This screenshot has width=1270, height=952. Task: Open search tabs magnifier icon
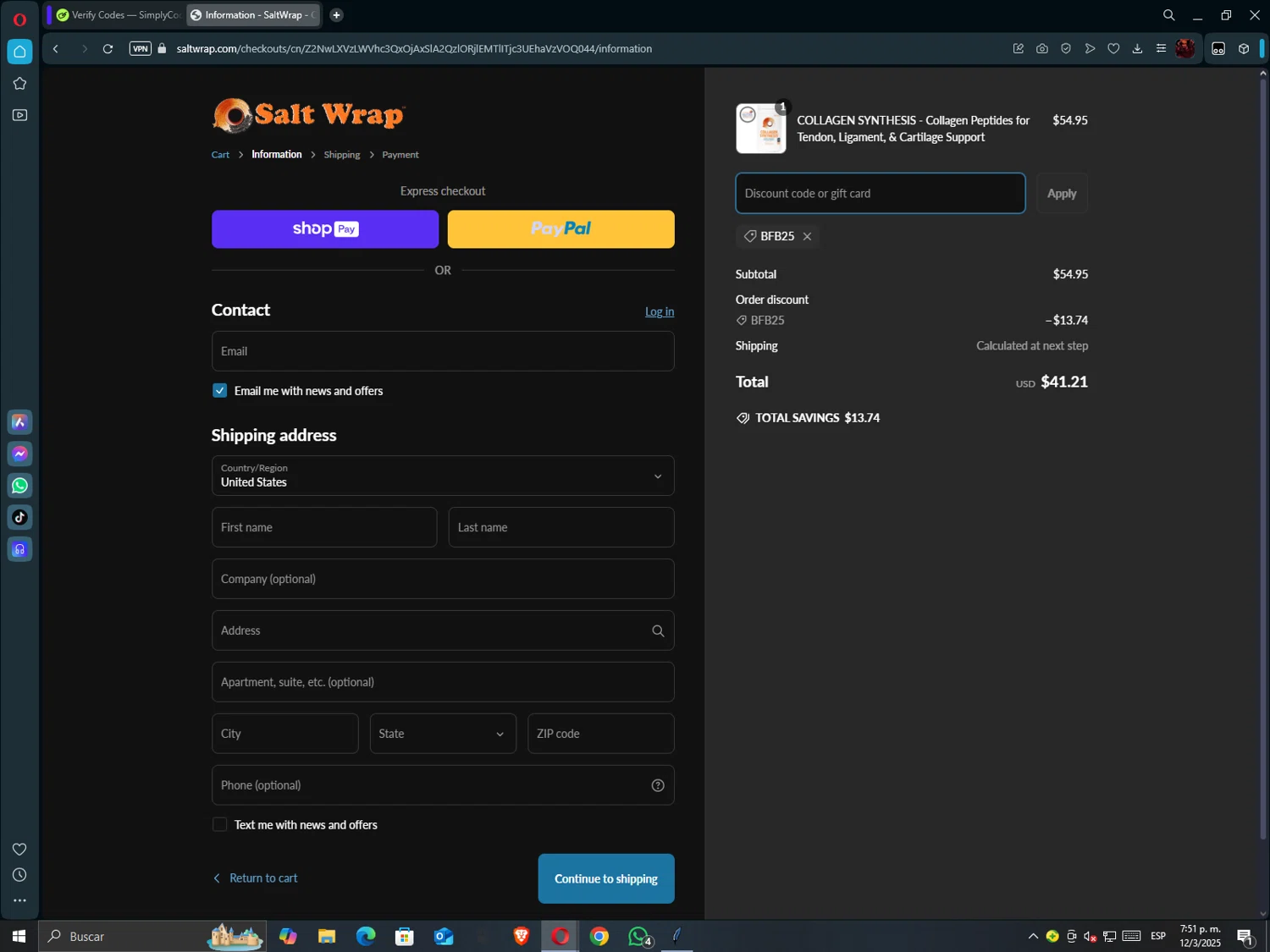[1169, 15]
